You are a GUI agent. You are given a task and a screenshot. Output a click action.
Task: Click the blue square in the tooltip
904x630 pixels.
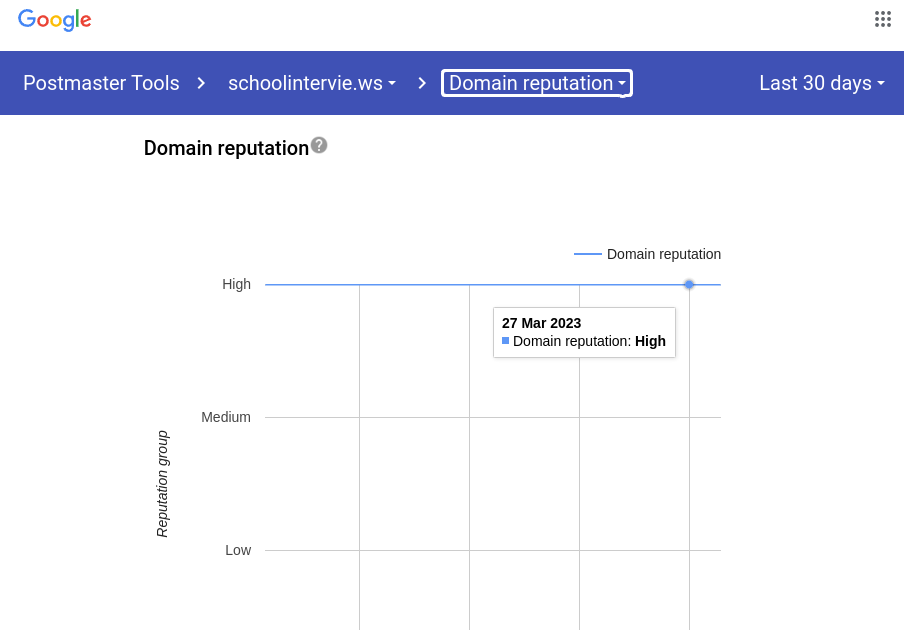click(x=506, y=341)
